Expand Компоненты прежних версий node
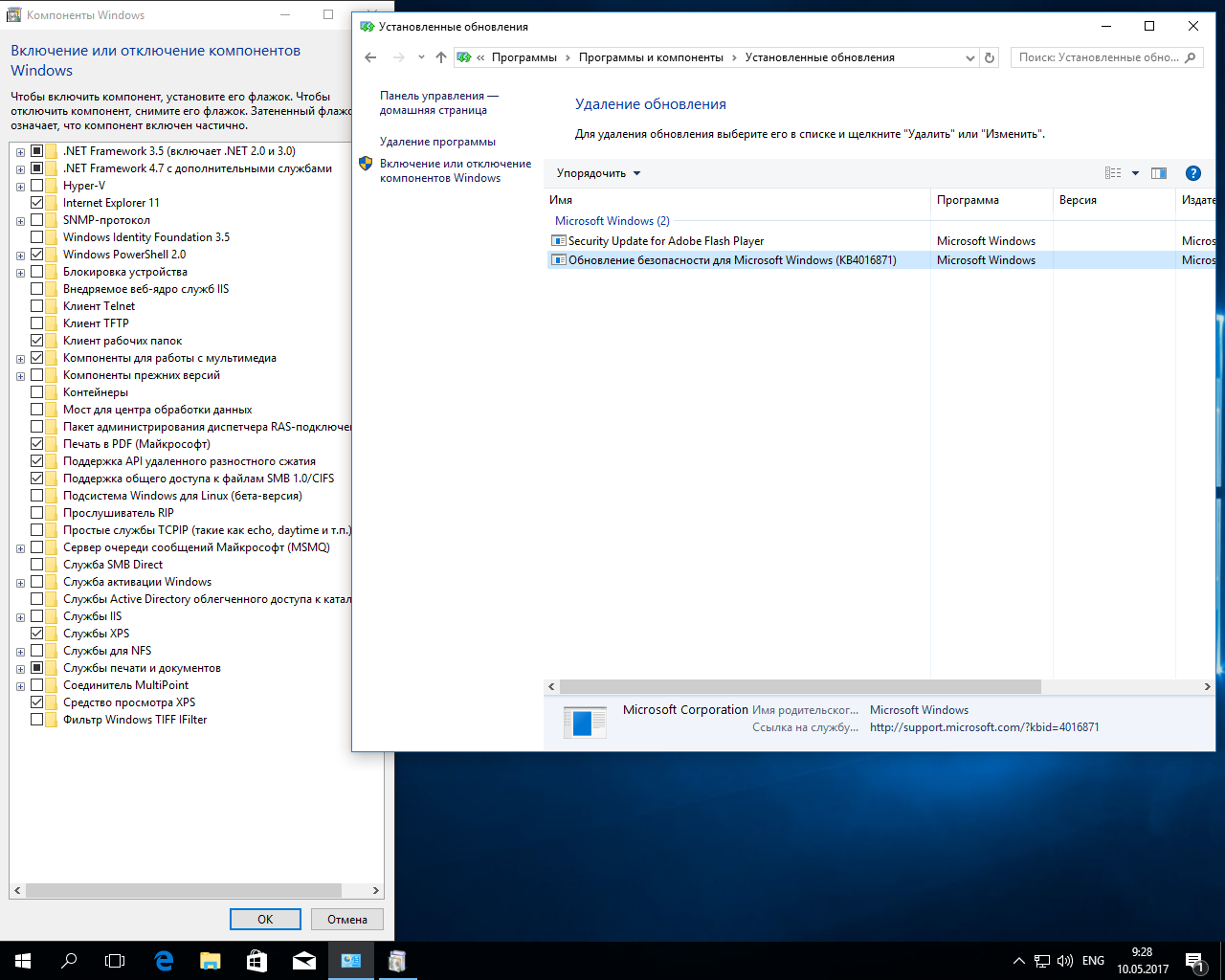 pos(20,375)
